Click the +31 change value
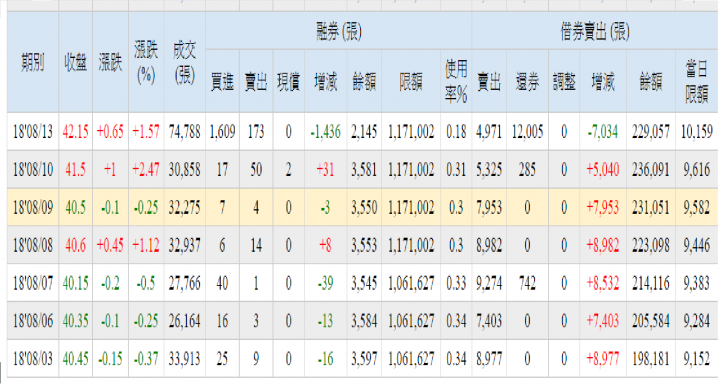Image resolution: width=720 pixels, height=386 pixels. point(326,170)
